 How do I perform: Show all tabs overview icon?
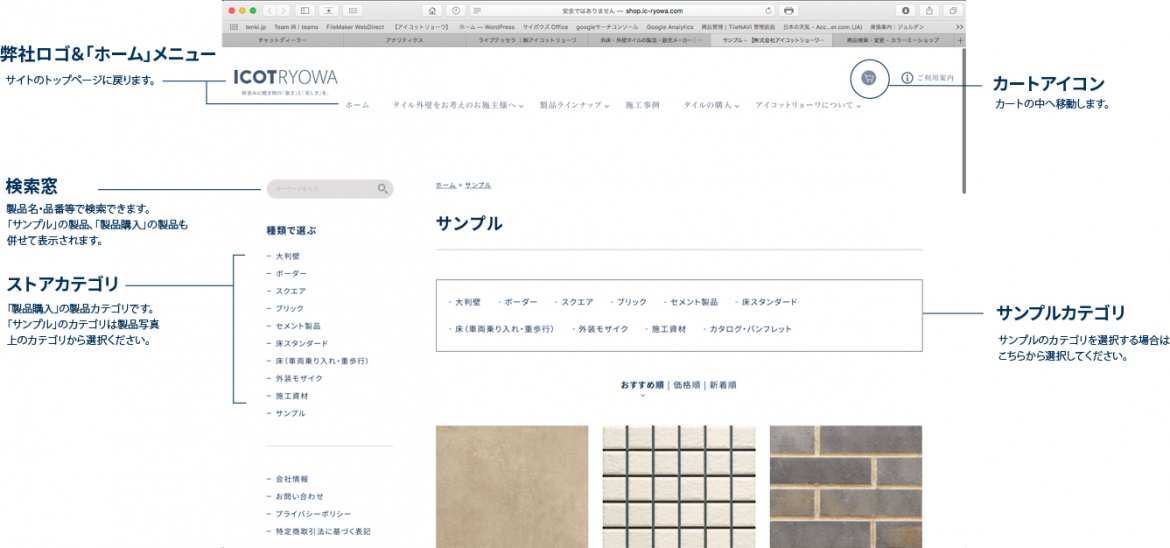pos(953,11)
